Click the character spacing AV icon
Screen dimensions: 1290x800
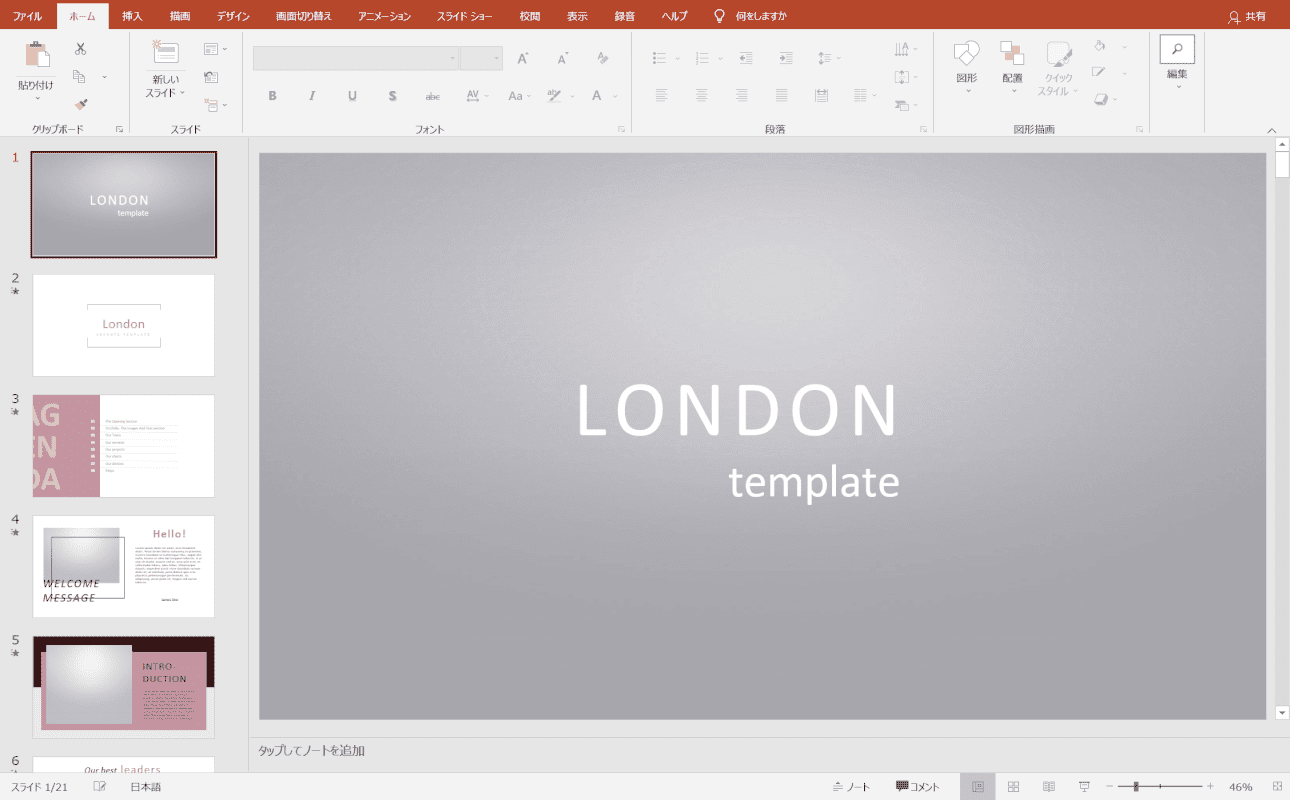click(473, 96)
